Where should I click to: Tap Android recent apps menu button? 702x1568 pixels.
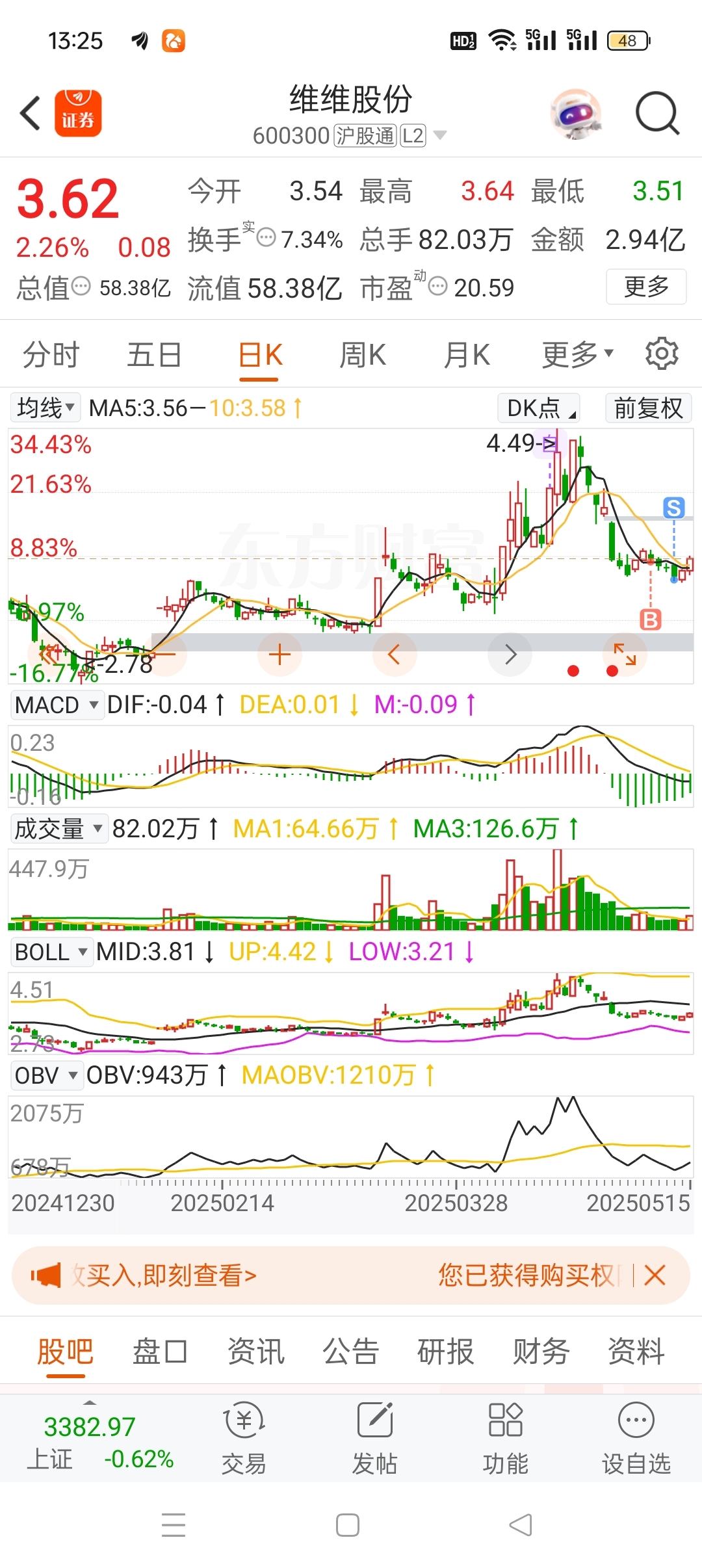pyautogui.click(x=174, y=1525)
